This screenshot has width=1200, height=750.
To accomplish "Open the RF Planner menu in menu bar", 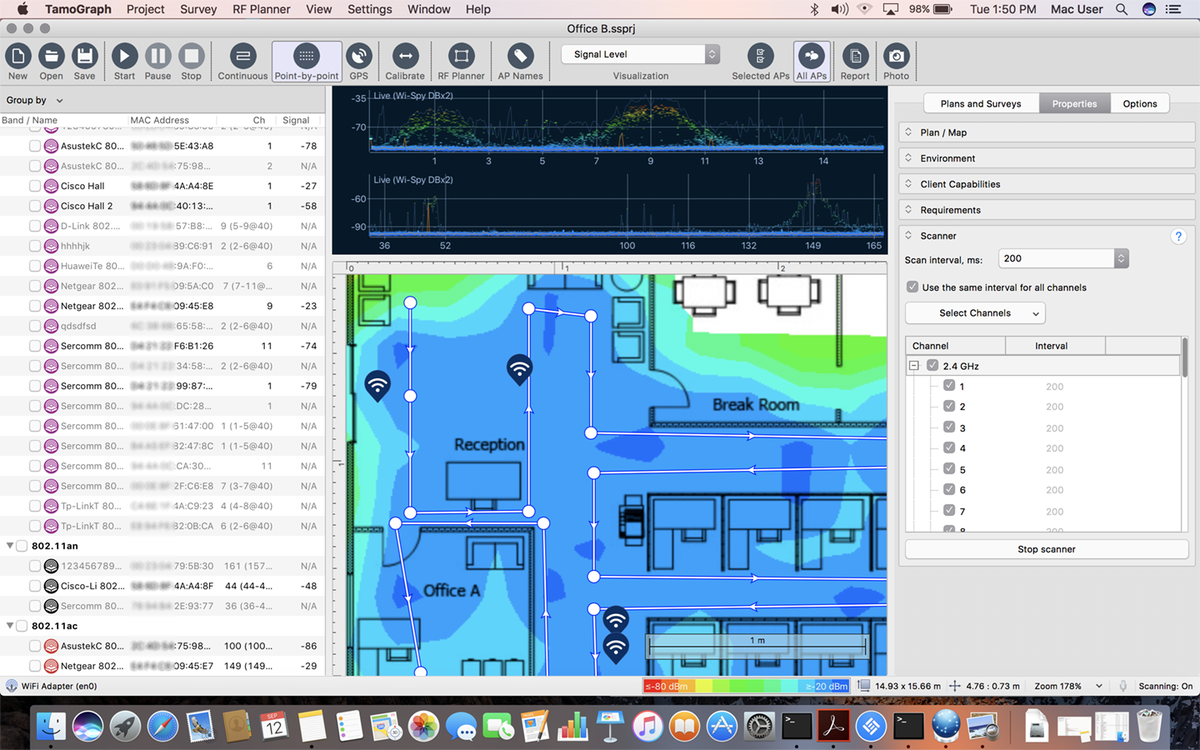I will pyautogui.click(x=262, y=9).
